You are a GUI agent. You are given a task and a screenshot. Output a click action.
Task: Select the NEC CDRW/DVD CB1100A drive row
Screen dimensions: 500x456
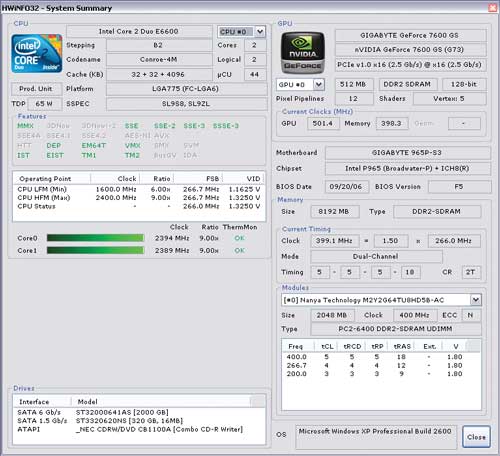[x=139, y=429]
